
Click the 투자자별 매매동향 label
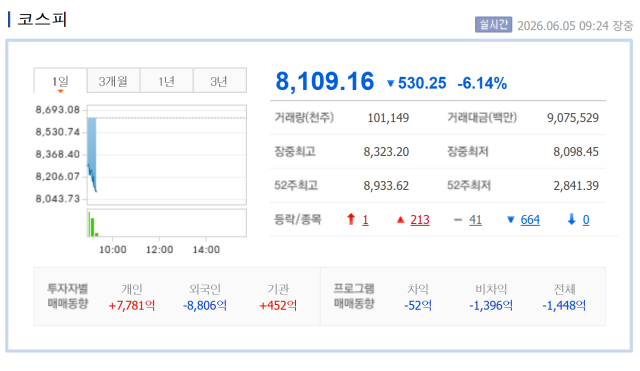coord(68,296)
